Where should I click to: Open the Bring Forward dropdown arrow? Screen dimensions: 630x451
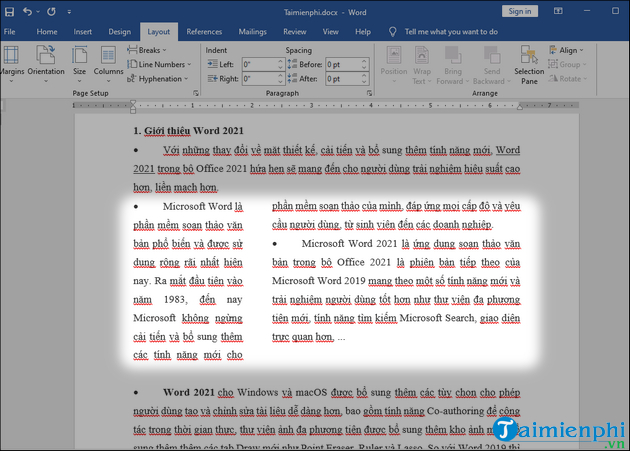point(467,81)
